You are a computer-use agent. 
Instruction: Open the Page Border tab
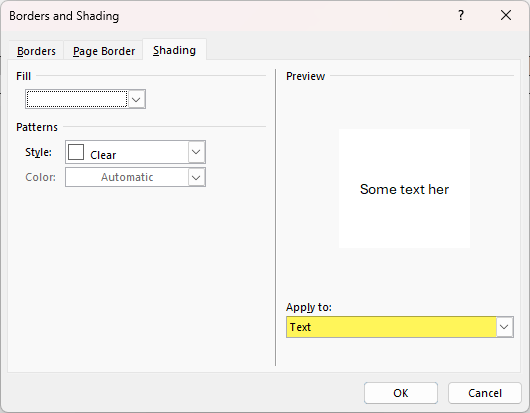104,51
